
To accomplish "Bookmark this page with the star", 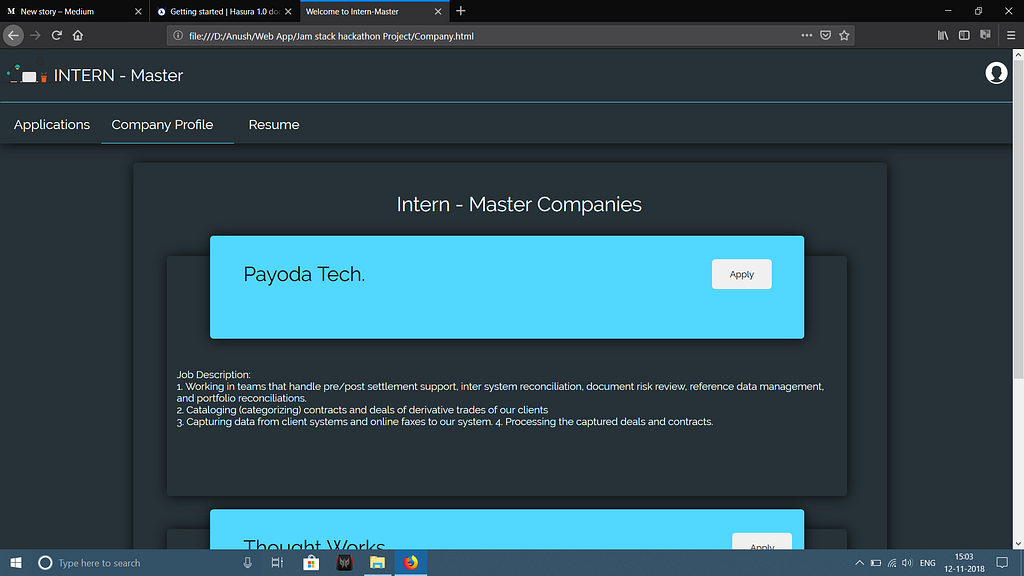I will pyautogui.click(x=844, y=35).
